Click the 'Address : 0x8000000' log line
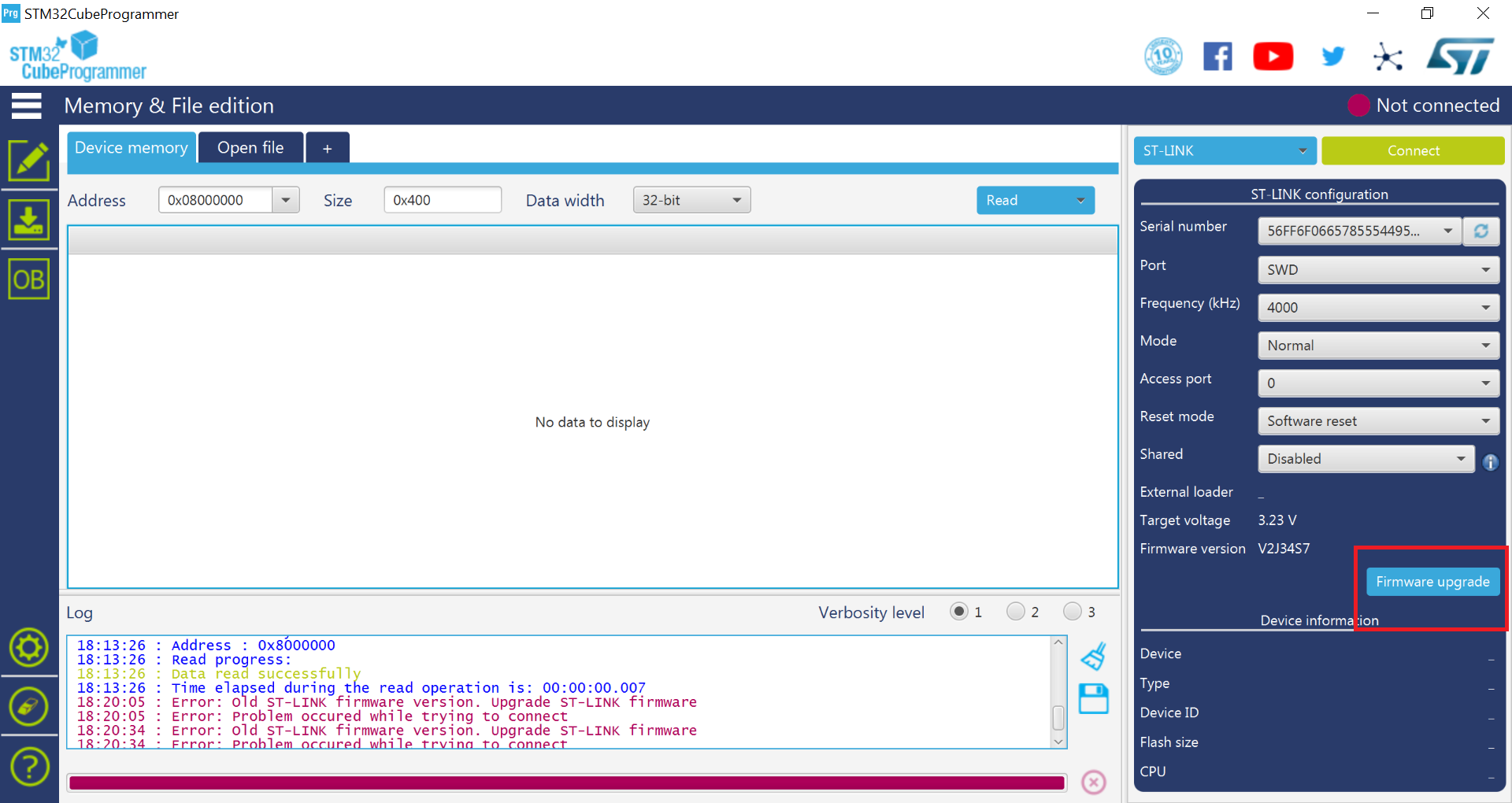 click(x=206, y=646)
